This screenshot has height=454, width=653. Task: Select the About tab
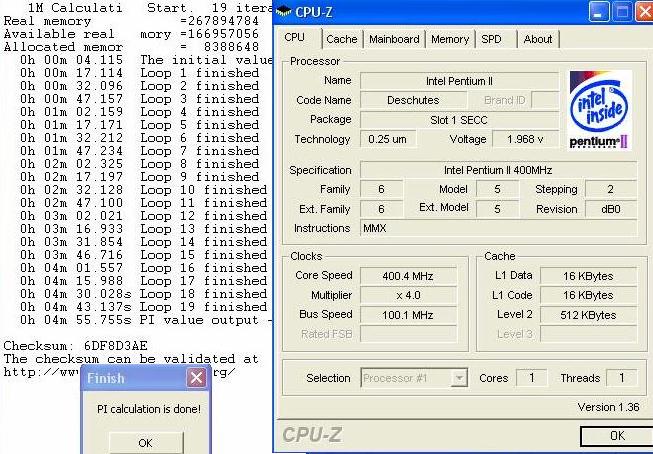coord(538,39)
